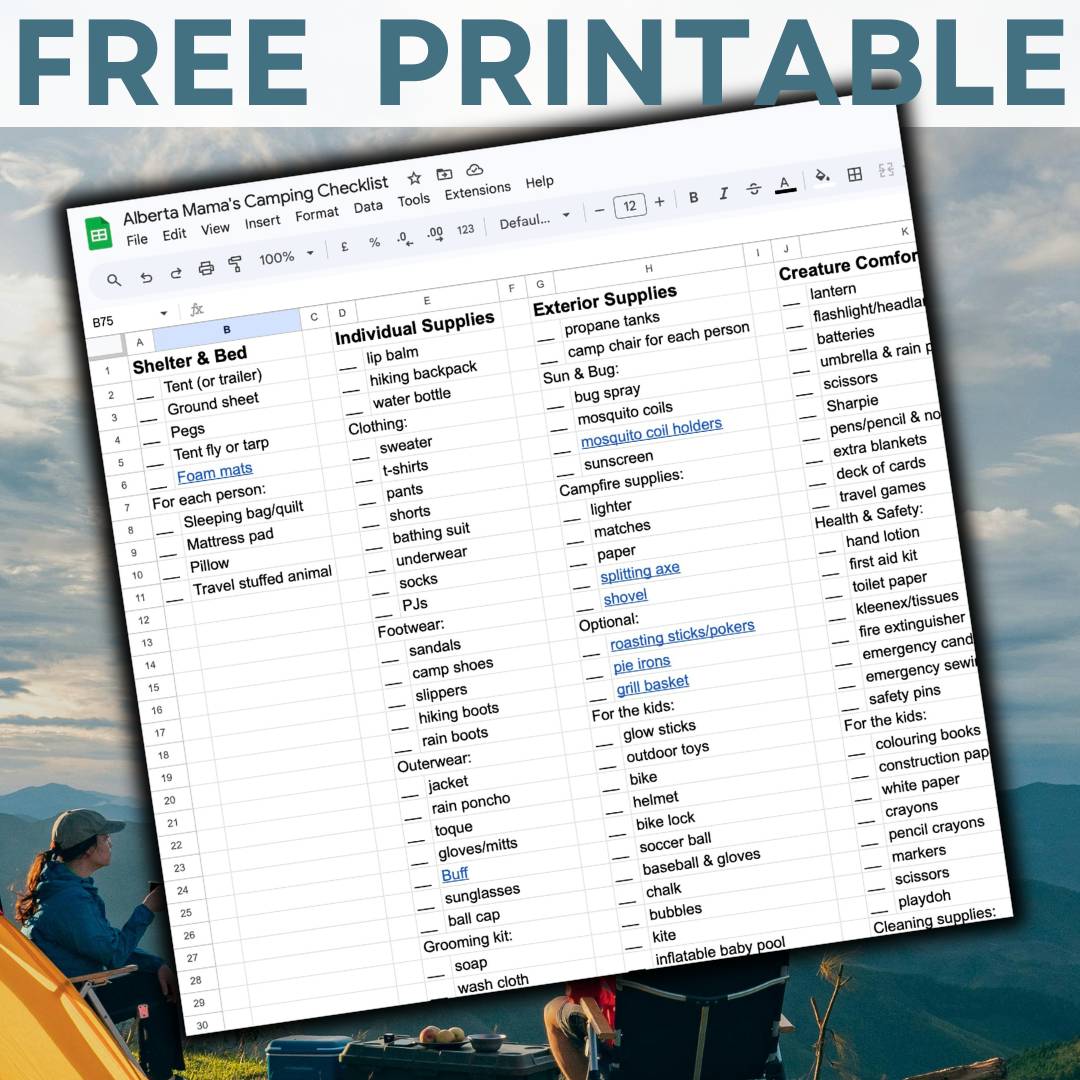Toggle italic formatting
The height and width of the screenshot is (1080, 1080).
(x=723, y=193)
